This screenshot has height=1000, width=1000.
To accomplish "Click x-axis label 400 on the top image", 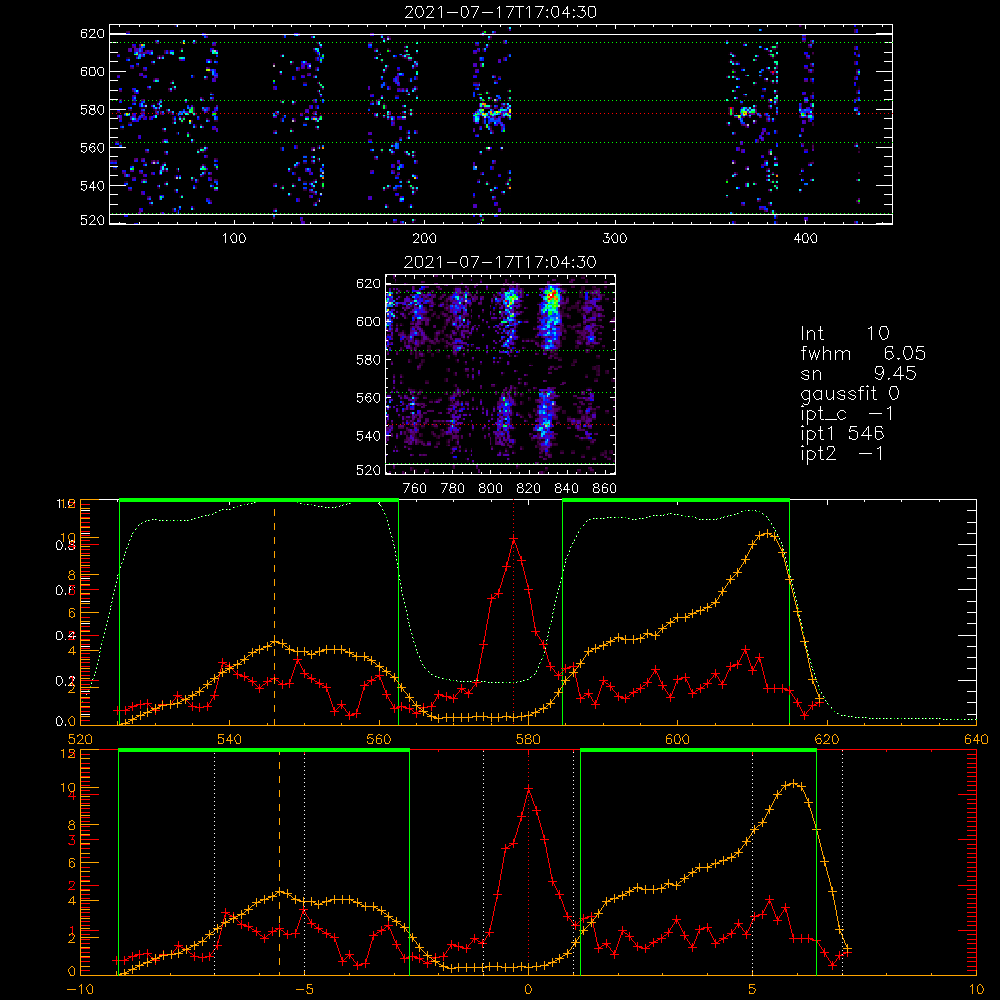I will tap(805, 239).
